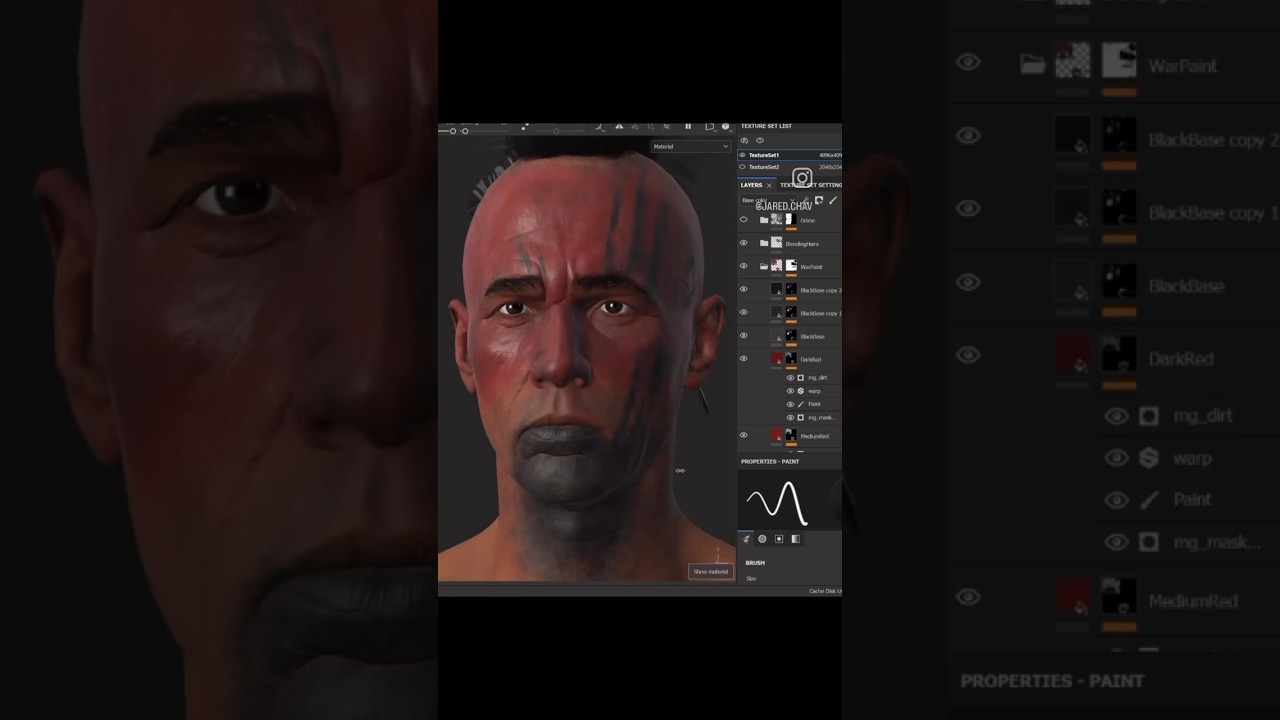Open texture set list settings icon
This screenshot has height=720, width=1280.
click(744, 140)
